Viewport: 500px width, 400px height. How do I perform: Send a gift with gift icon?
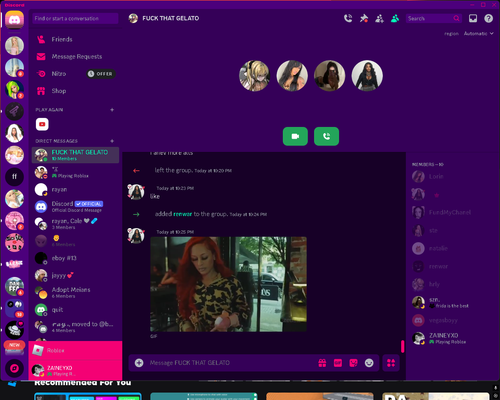coord(322,363)
